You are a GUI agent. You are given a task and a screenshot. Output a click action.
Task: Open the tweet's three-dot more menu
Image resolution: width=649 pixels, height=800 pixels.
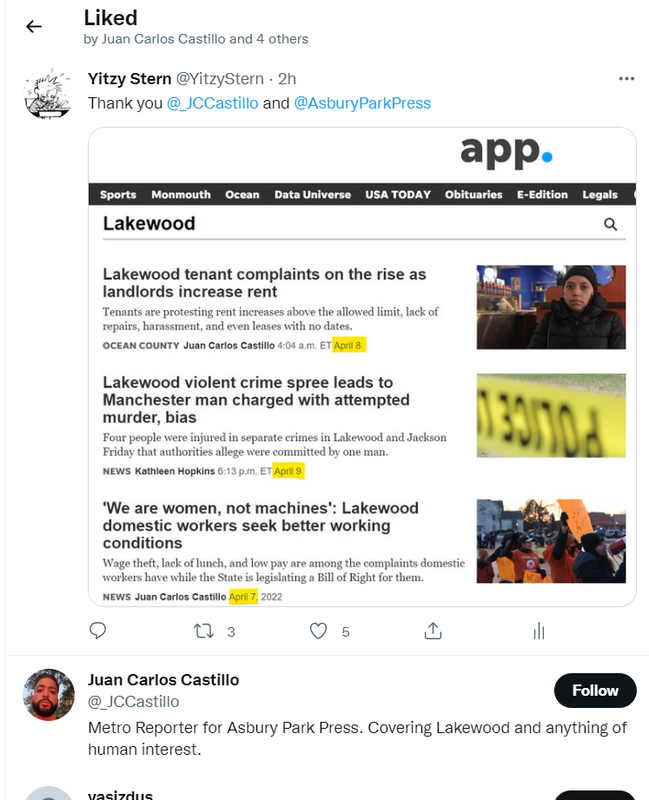click(x=626, y=79)
